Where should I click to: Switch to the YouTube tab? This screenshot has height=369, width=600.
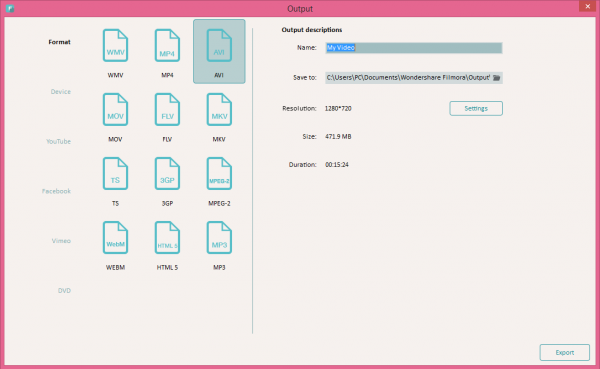point(59,141)
